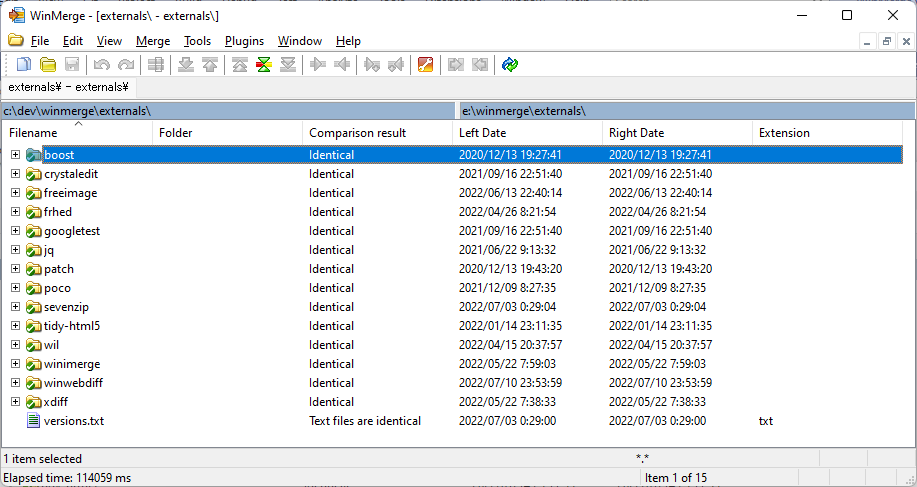Click the Open folder toolbar icon

[47, 64]
